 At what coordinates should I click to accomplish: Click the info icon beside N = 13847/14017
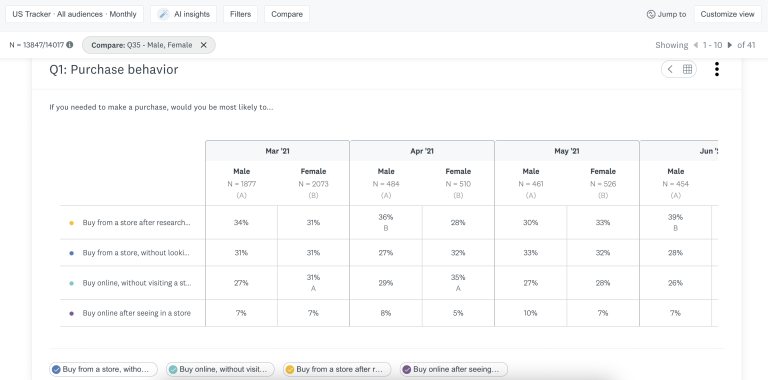[x=70, y=45]
